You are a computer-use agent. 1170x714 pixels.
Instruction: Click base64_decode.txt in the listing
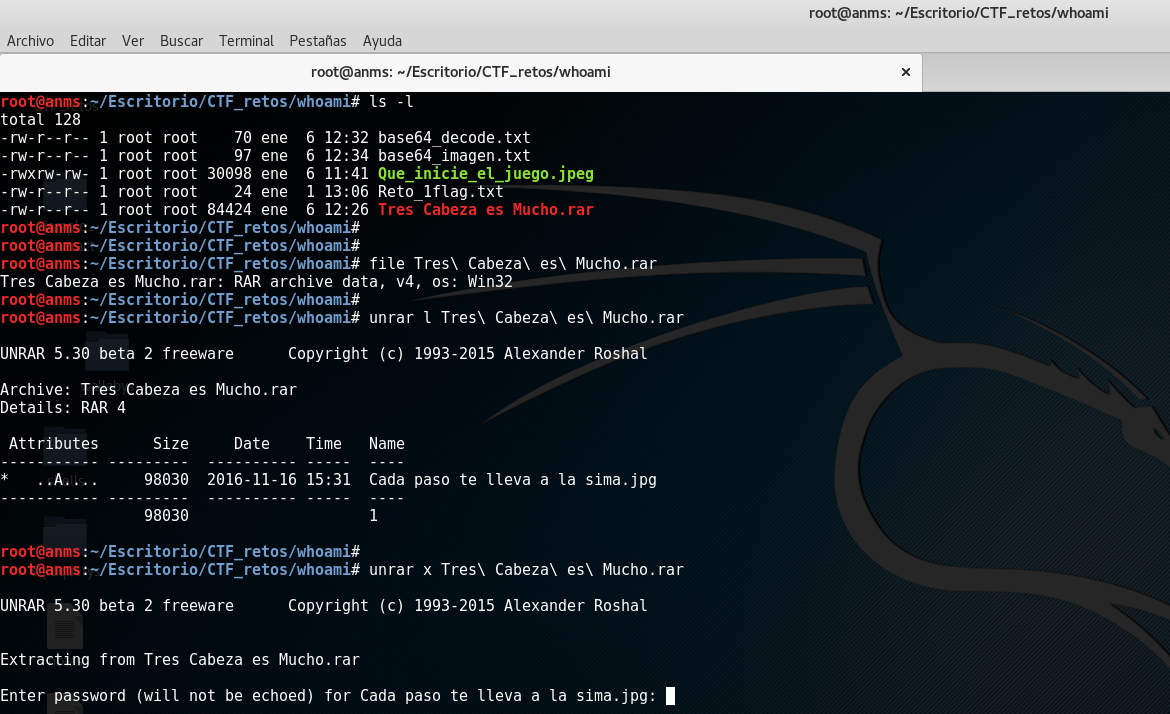[453, 138]
